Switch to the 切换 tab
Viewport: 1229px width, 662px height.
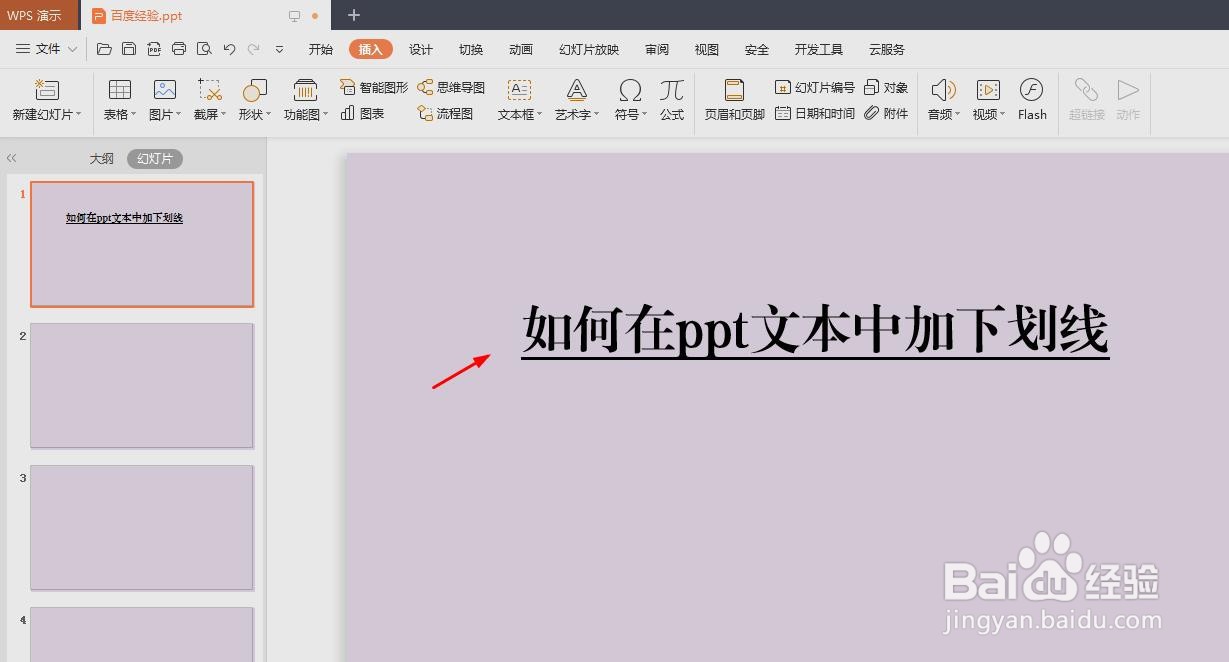click(x=471, y=49)
